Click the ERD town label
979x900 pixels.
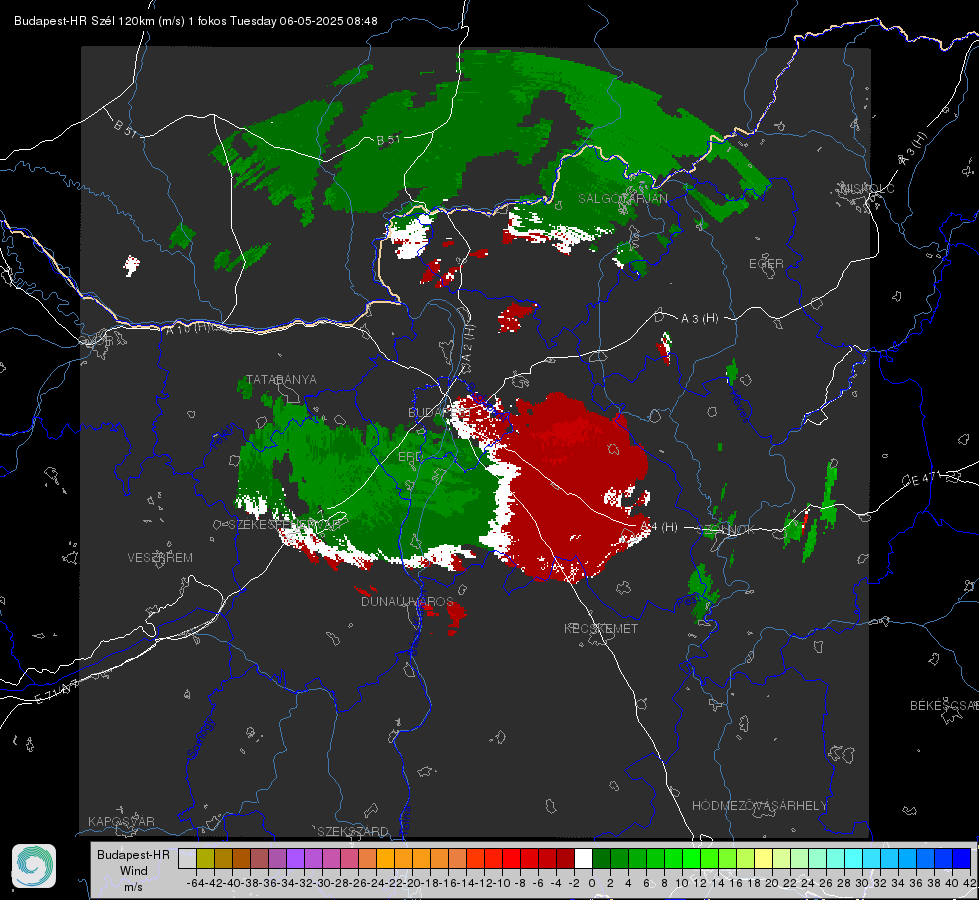pyautogui.click(x=410, y=457)
